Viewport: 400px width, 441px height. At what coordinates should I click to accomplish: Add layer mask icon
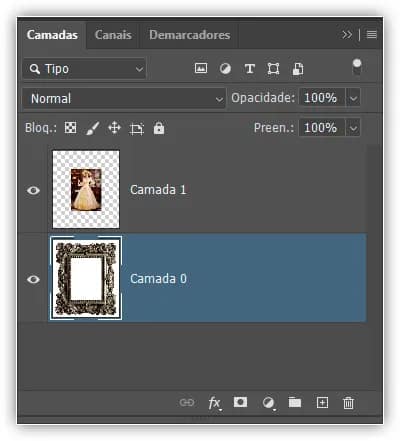pyautogui.click(x=240, y=402)
